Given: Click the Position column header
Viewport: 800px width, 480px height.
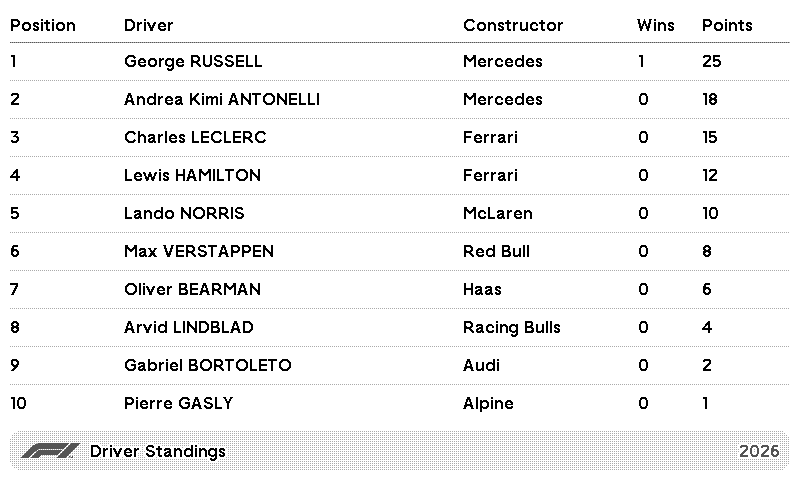Looking at the screenshot, I should coord(43,25).
